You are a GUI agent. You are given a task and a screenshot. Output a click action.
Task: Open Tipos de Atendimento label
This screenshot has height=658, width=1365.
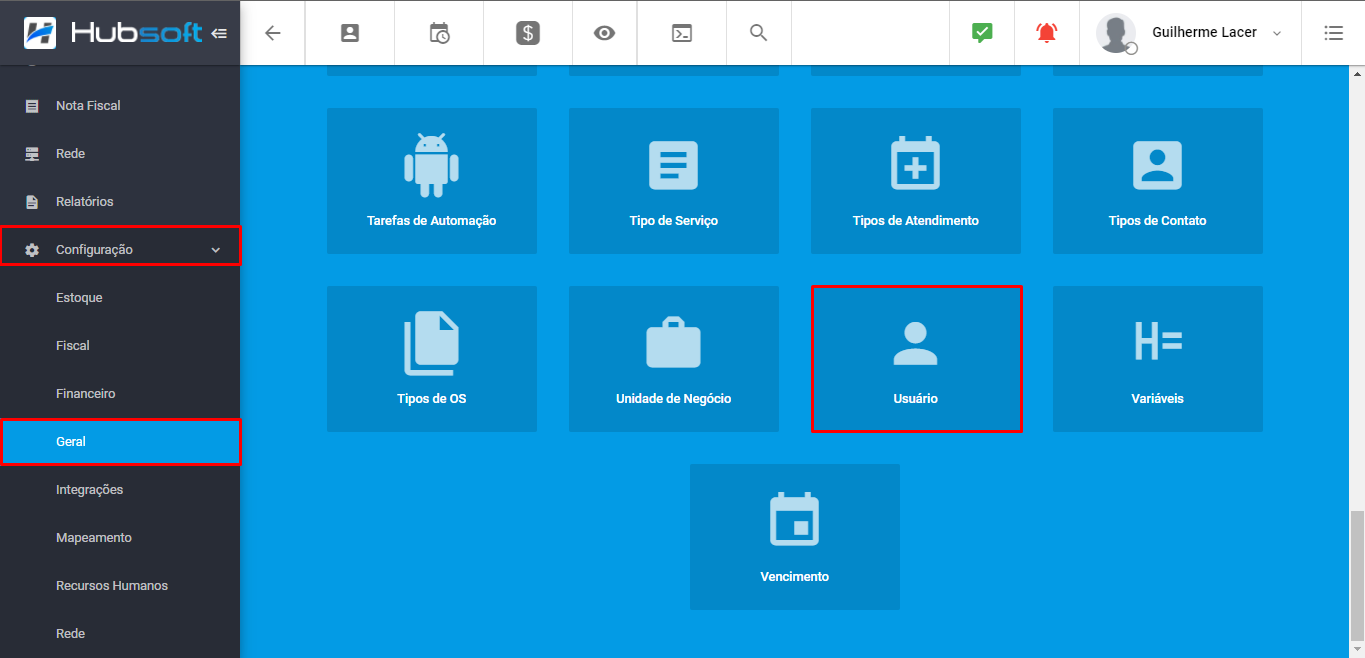click(916, 221)
